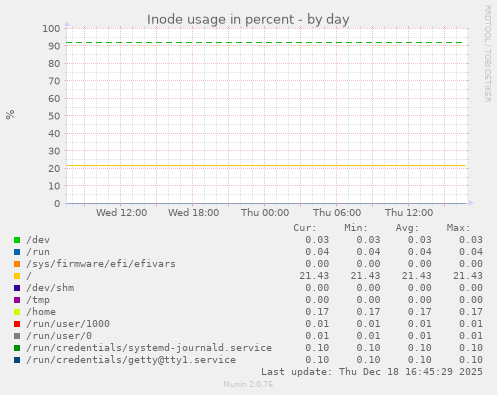
Task: Click the "20" tick on the percent axis
Action: coord(54,168)
